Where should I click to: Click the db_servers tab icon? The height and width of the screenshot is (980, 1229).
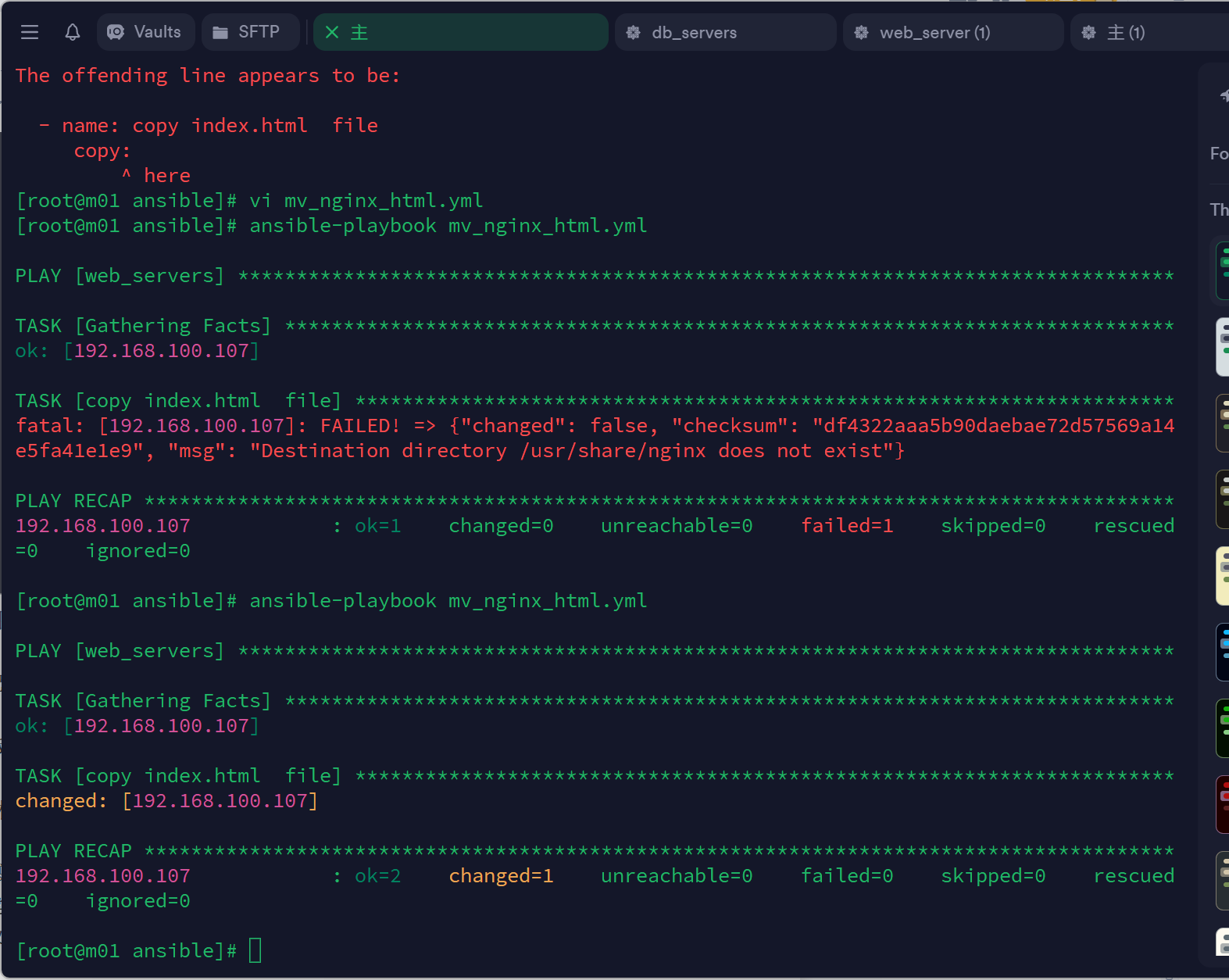(x=634, y=32)
